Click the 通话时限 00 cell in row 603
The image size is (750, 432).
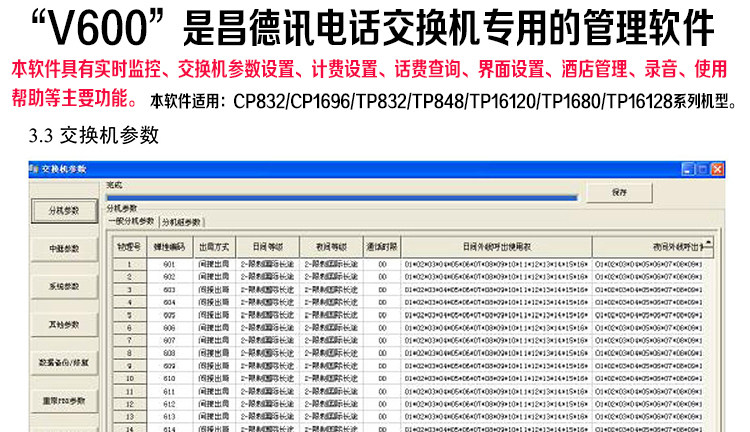tap(382, 290)
